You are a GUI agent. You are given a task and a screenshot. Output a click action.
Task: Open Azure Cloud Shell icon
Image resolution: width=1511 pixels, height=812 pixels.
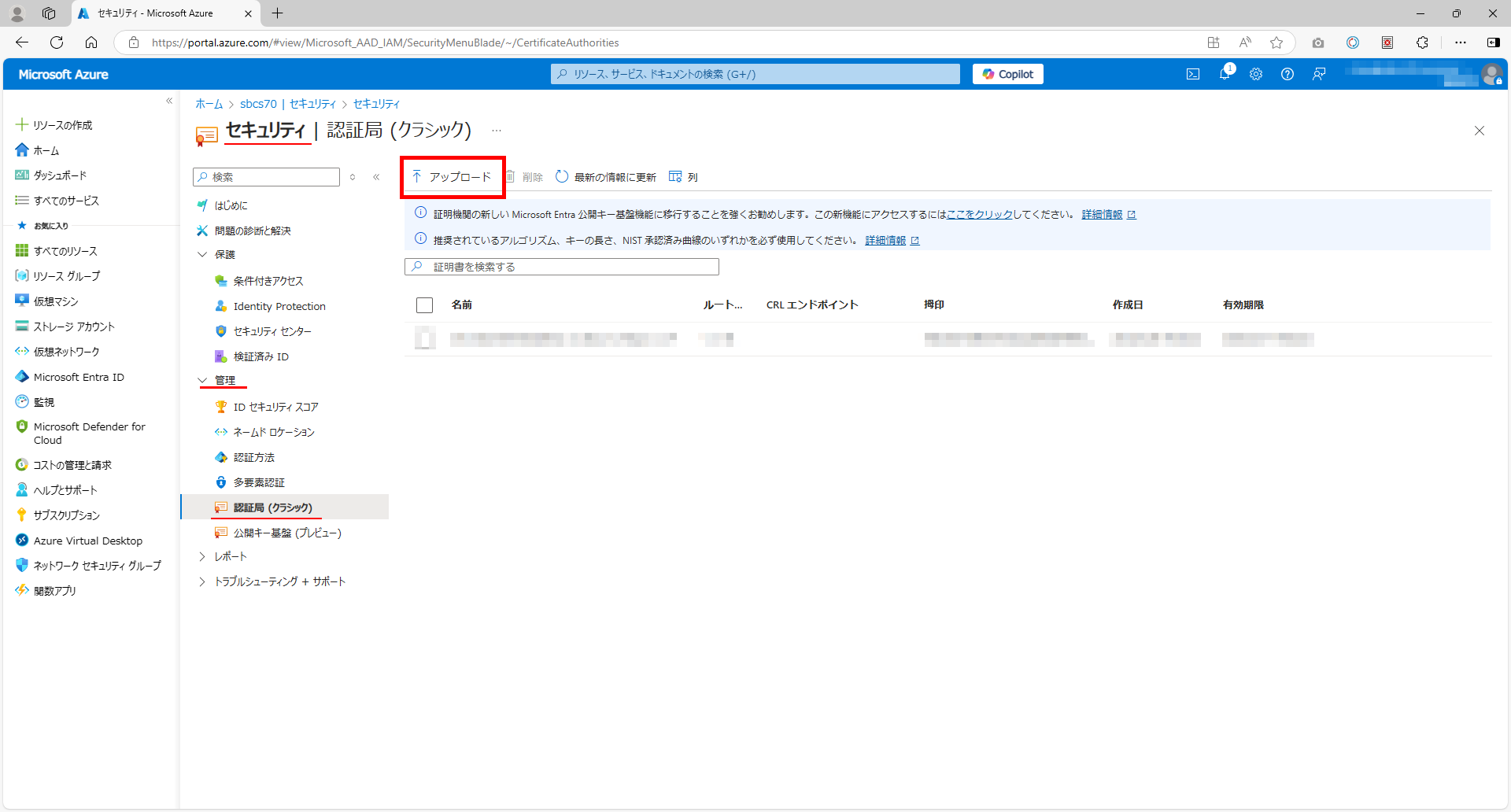(1193, 74)
